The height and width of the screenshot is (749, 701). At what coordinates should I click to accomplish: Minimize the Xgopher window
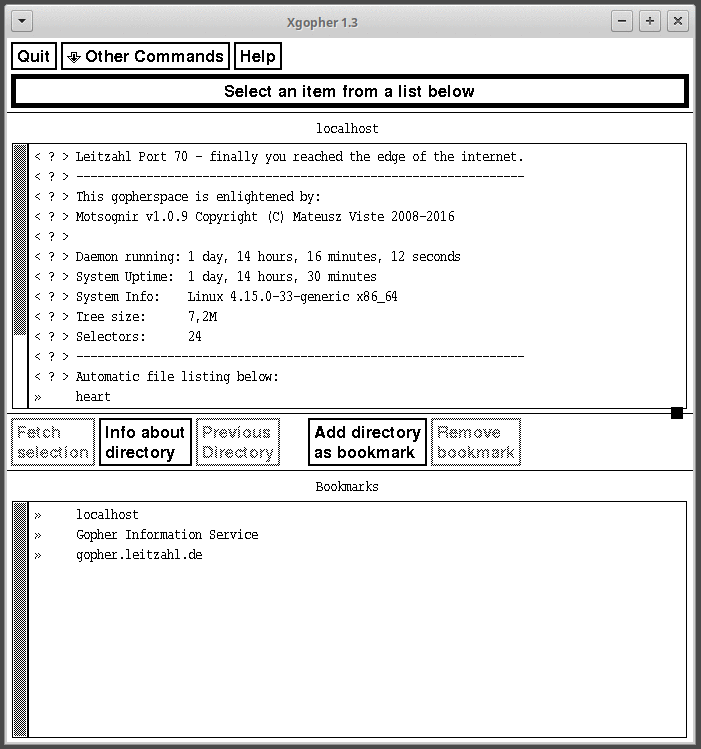click(x=623, y=21)
